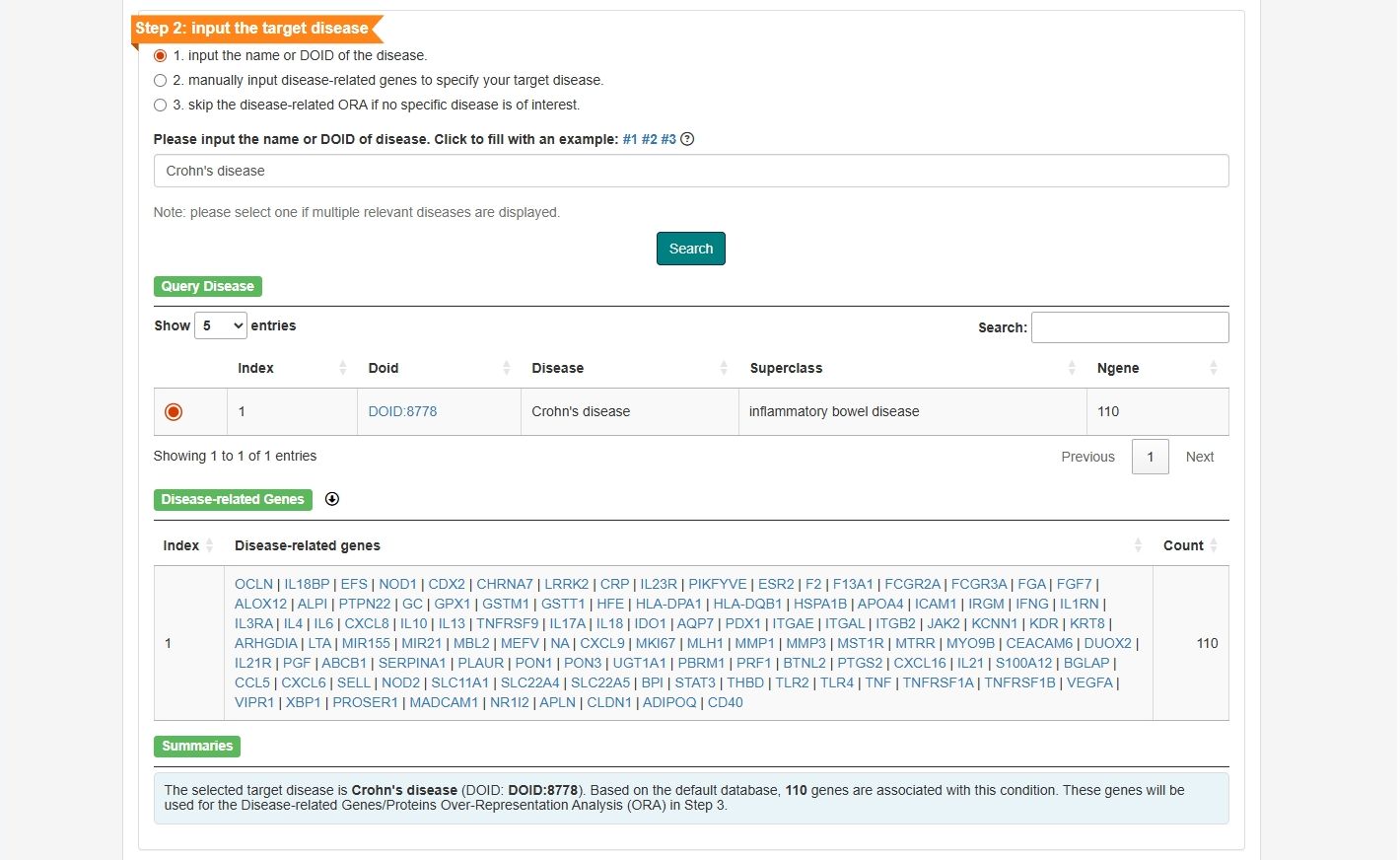Click the Query Disease green label
This screenshot has height=860, width=1400.
coord(208,286)
